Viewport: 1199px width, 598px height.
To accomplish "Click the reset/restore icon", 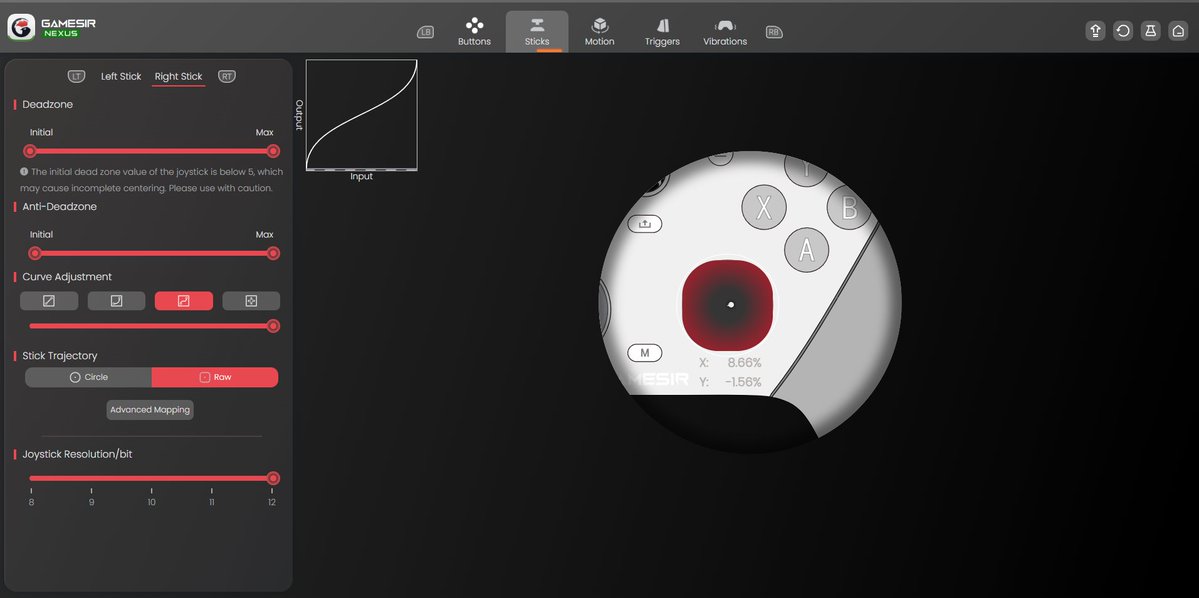I will 1123,31.
